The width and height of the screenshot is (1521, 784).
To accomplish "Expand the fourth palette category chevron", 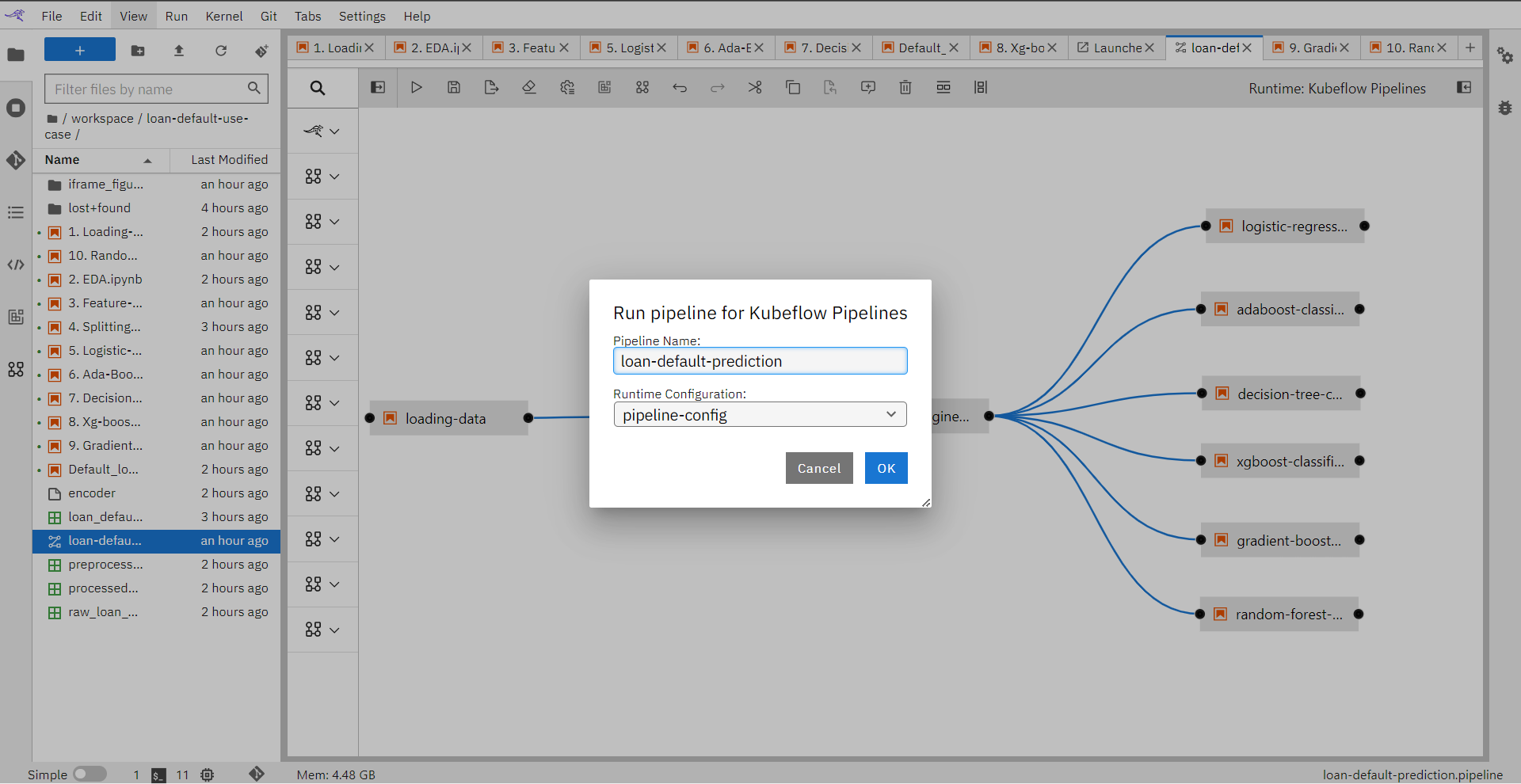I will coord(334,267).
